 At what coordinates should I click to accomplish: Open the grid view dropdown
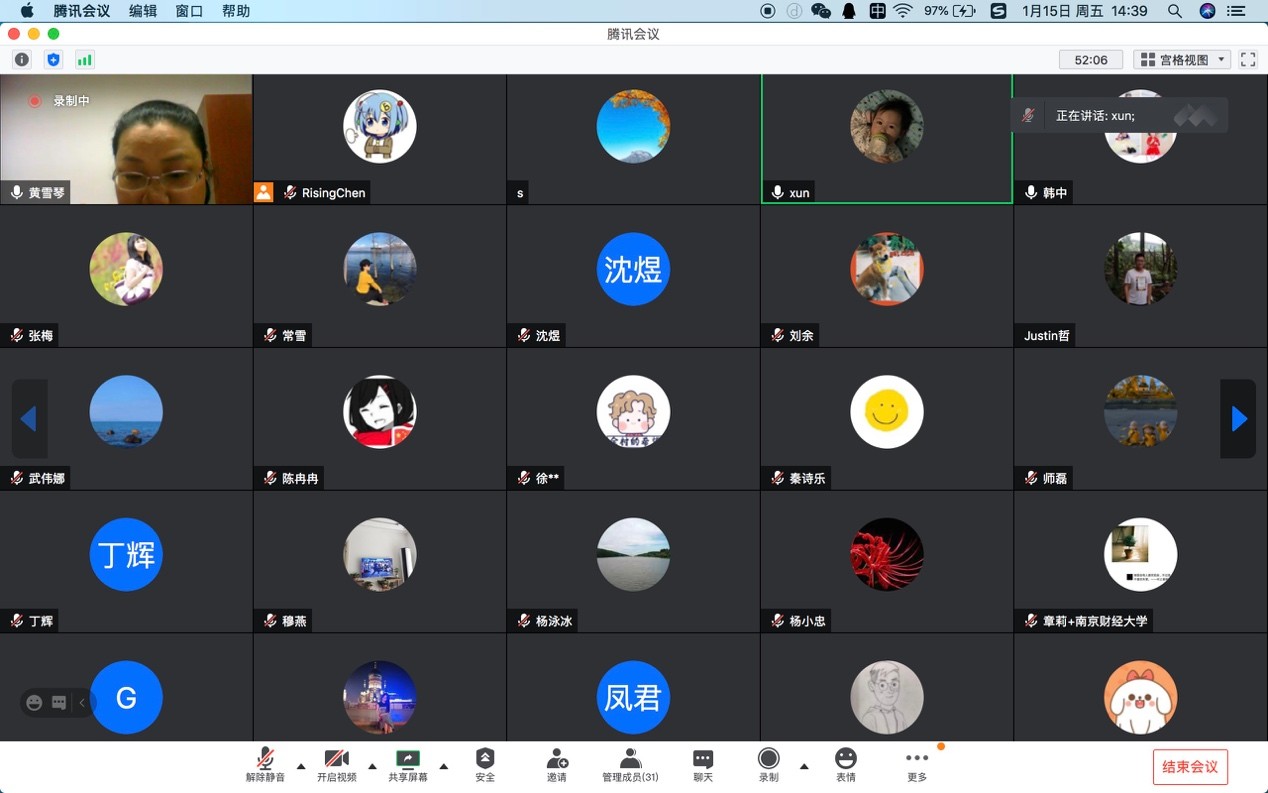point(1182,60)
